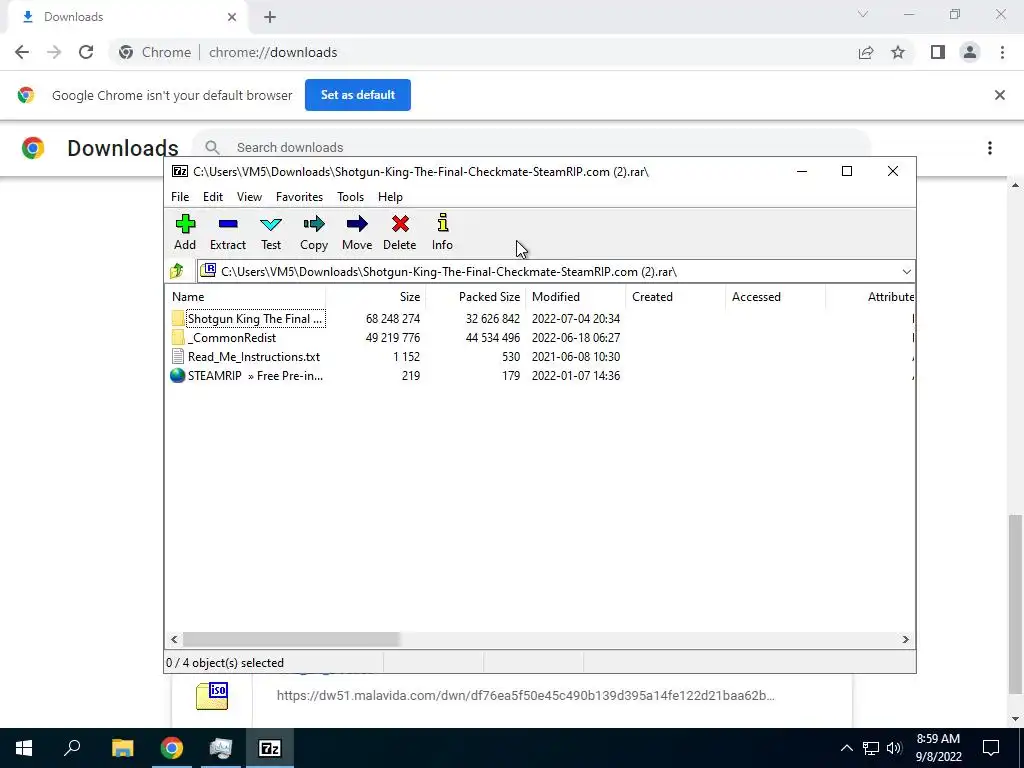Open Windows taskbar search
The width and height of the screenshot is (1024, 768).
(x=72, y=748)
